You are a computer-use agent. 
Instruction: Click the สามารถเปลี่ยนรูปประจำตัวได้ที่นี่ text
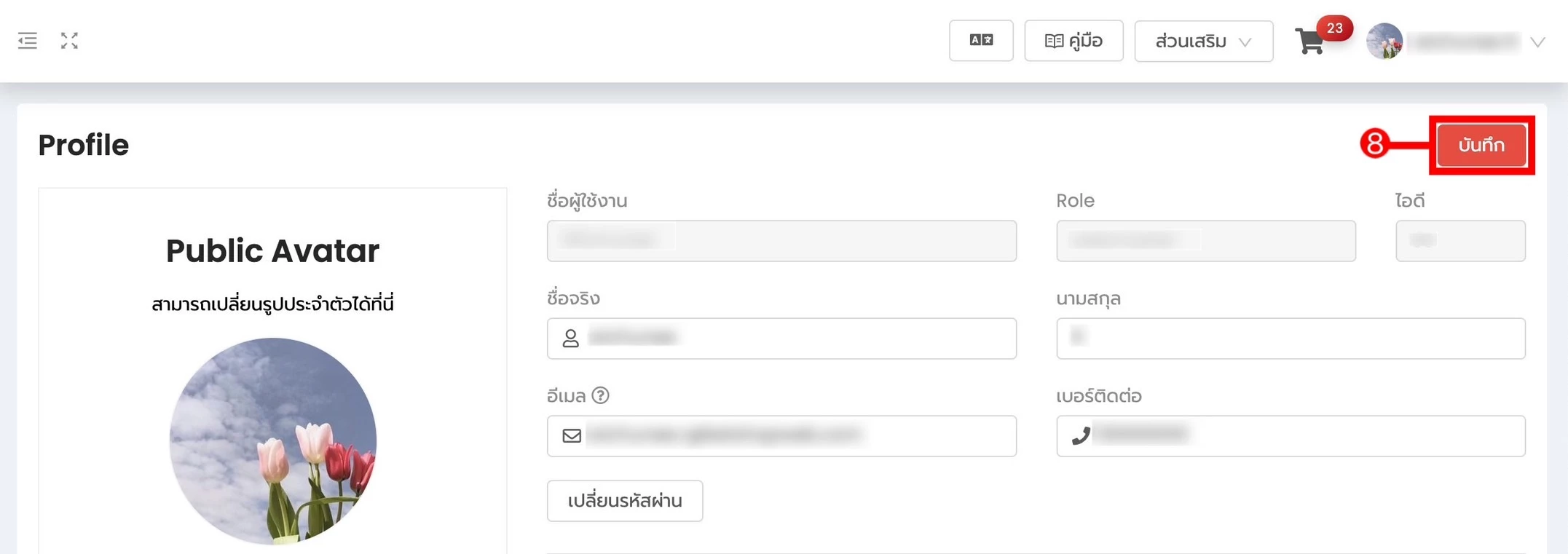(272, 304)
